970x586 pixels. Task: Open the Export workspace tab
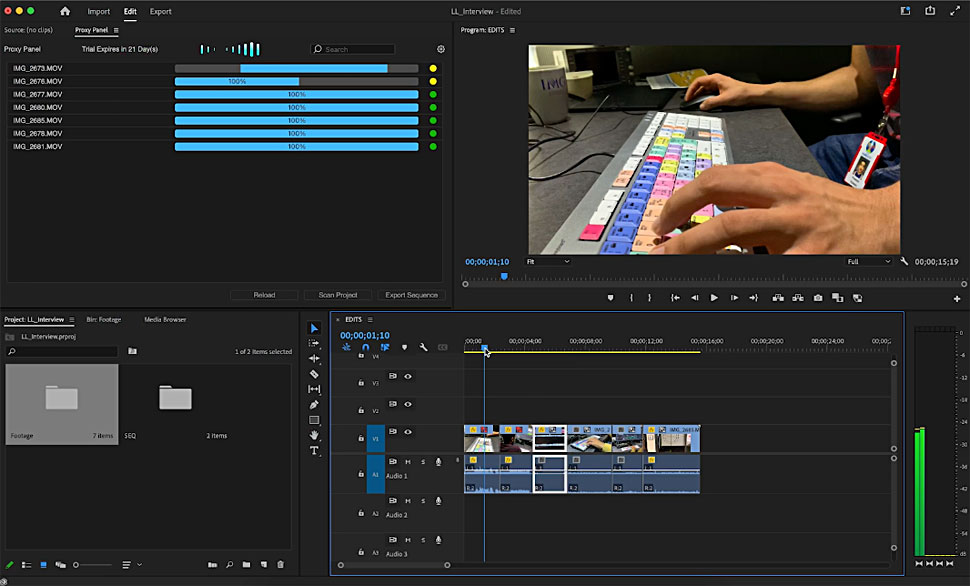click(160, 12)
